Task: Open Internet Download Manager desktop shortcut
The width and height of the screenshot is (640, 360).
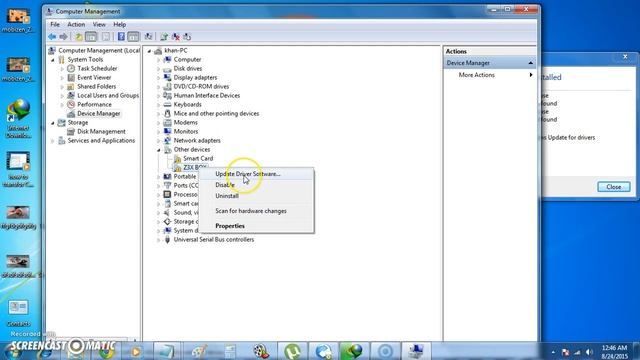Action: (18, 118)
